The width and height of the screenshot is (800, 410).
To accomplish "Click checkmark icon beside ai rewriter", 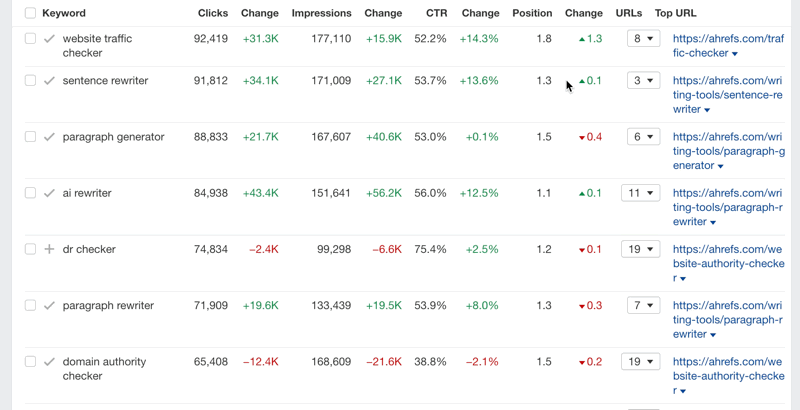I will (49, 193).
